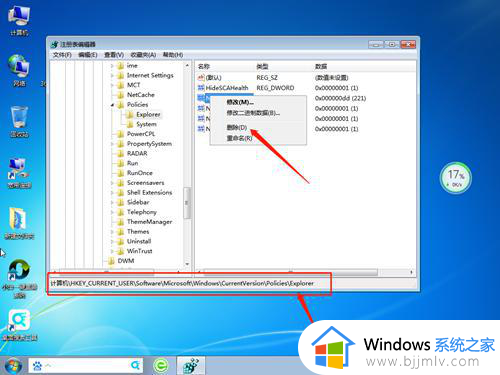Screen dimensions: 500x375
Task: Collapse the Policies tree node
Action: (x=112, y=105)
